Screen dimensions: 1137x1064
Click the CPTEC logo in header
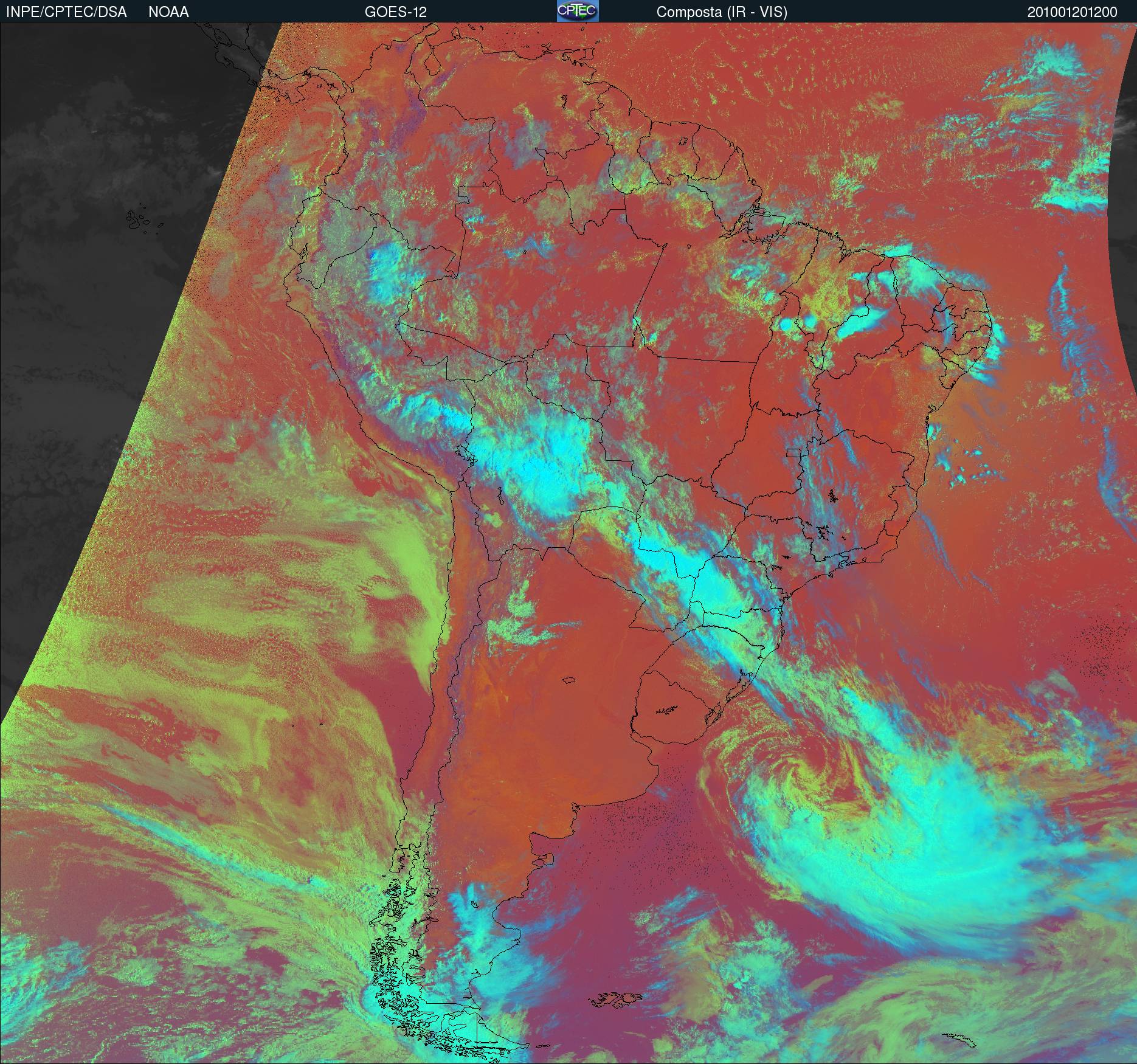578,11
